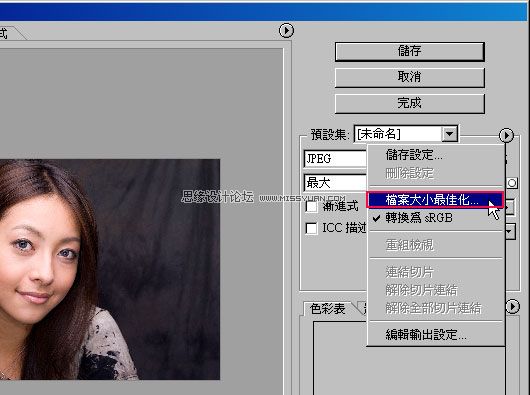Open the 最大 quality preset dropdown
Image resolution: width=530 pixels, height=395 pixels.
tap(335, 183)
